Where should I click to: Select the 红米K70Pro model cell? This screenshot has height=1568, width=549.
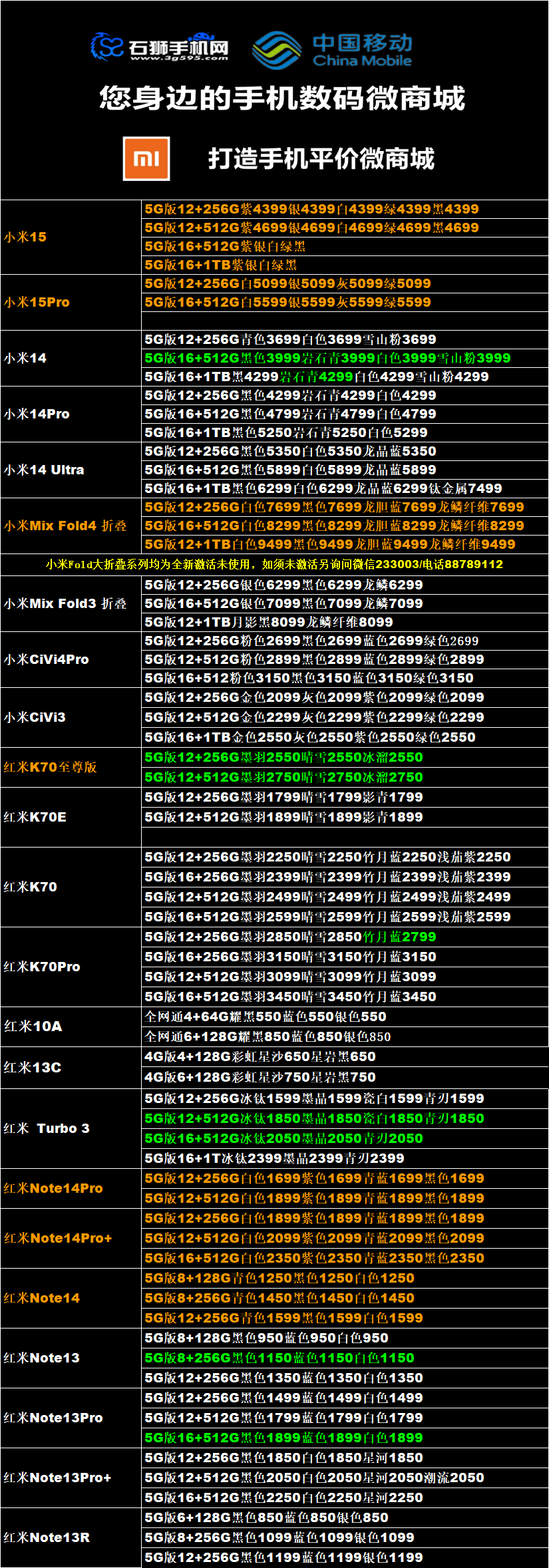[x=71, y=967]
